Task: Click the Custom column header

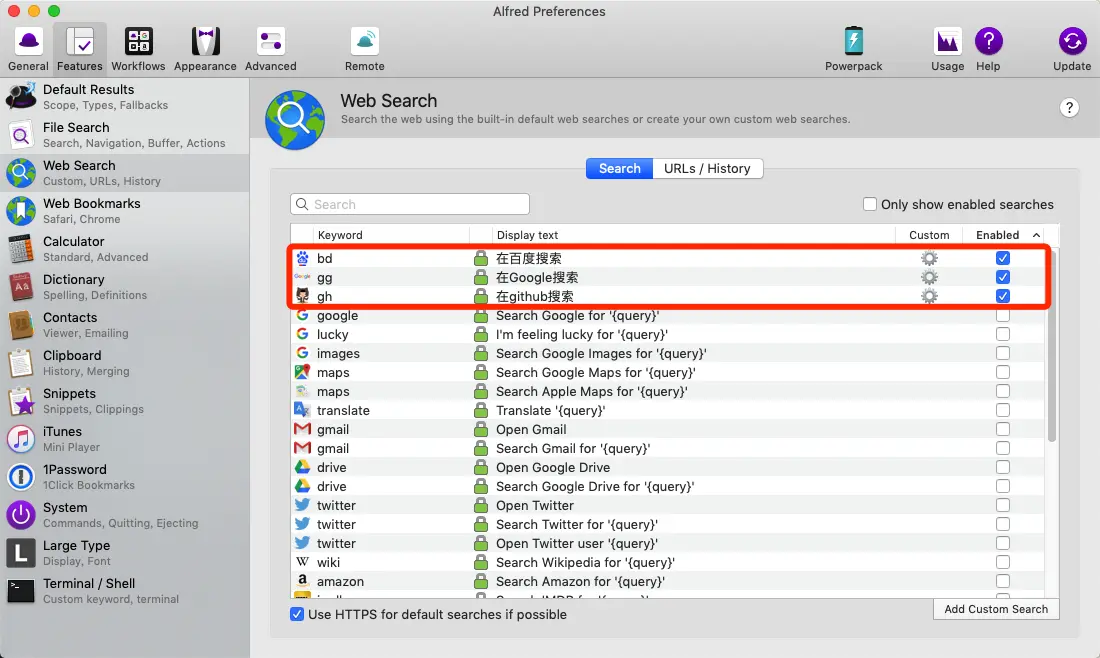Action: click(929, 235)
